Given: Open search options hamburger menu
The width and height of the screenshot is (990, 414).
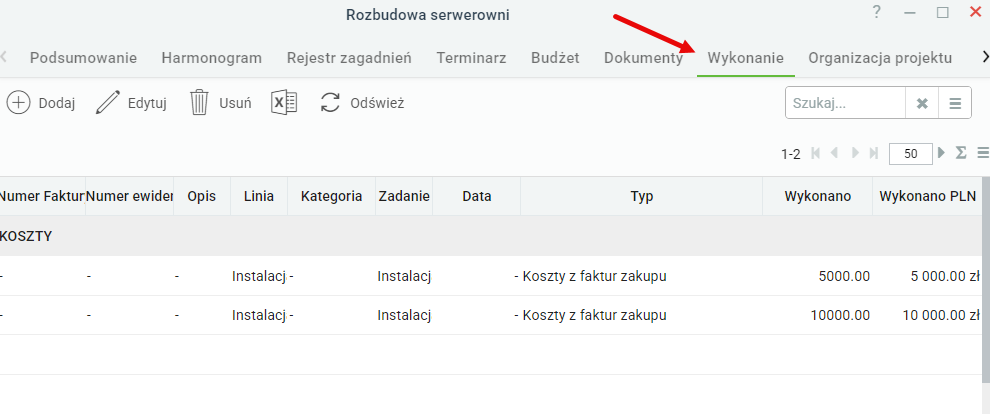Looking at the screenshot, I should tap(955, 103).
